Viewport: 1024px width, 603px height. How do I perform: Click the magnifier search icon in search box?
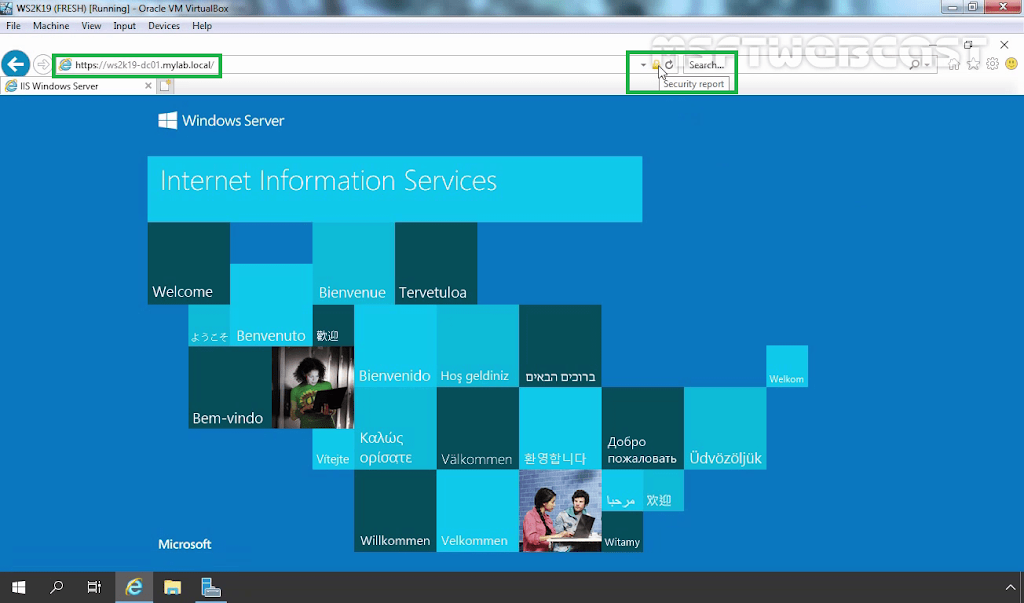pos(914,64)
